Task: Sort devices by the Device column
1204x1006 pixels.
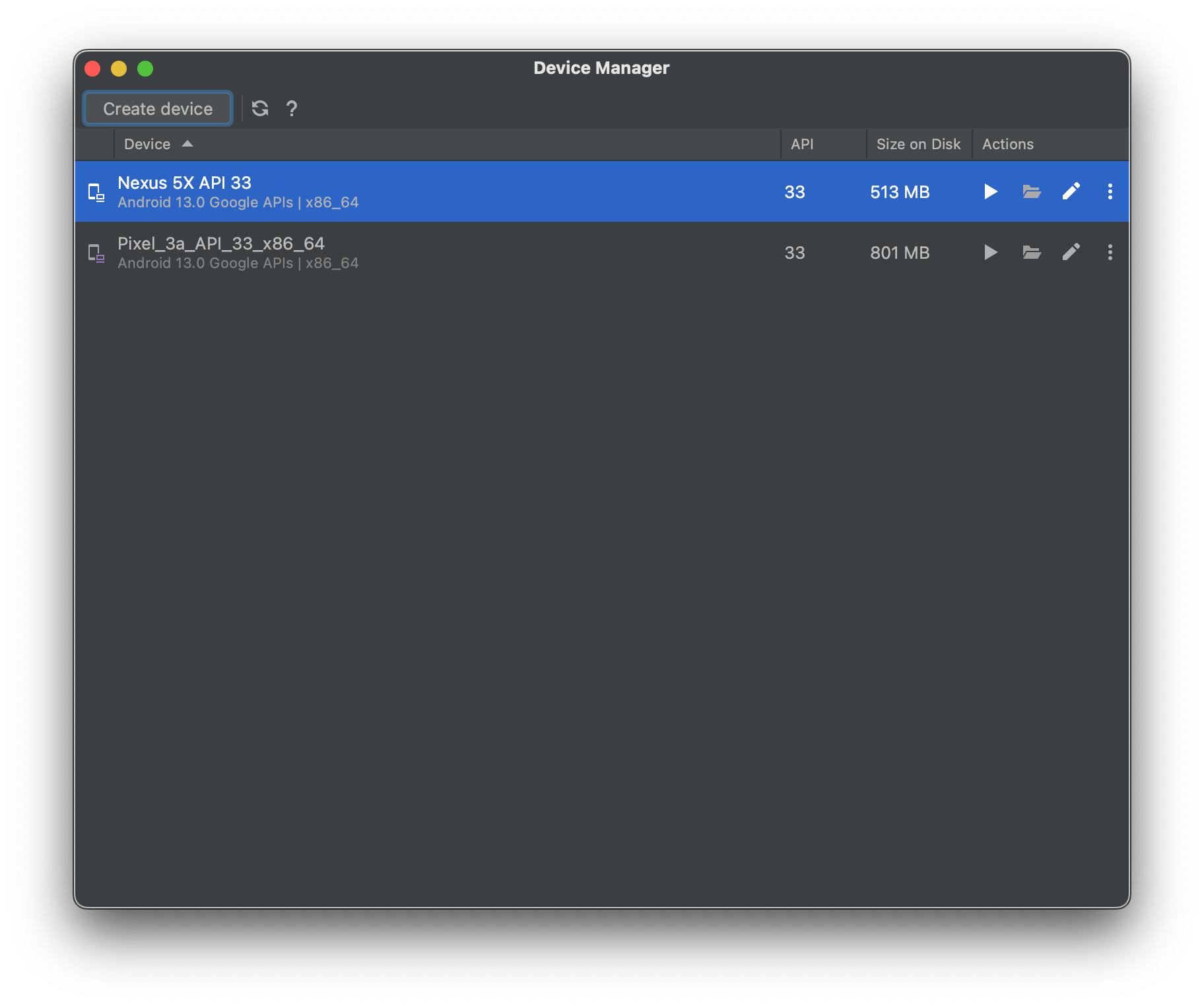Action: click(x=148, y=145)
